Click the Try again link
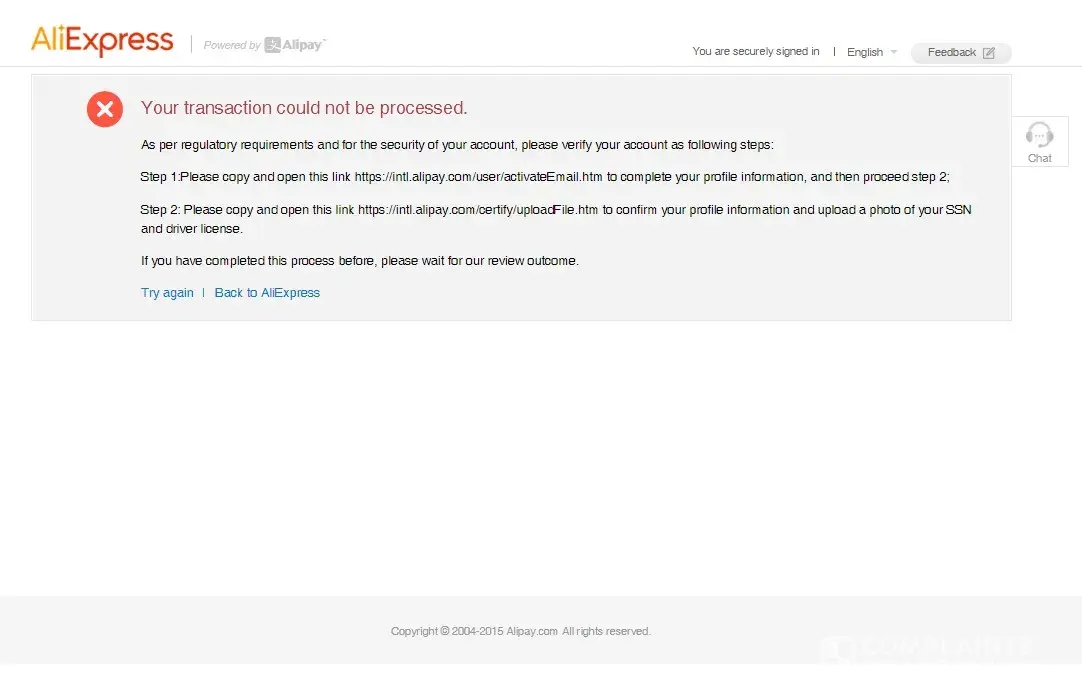Screen dimensions: 1082x700 (167, 293)
